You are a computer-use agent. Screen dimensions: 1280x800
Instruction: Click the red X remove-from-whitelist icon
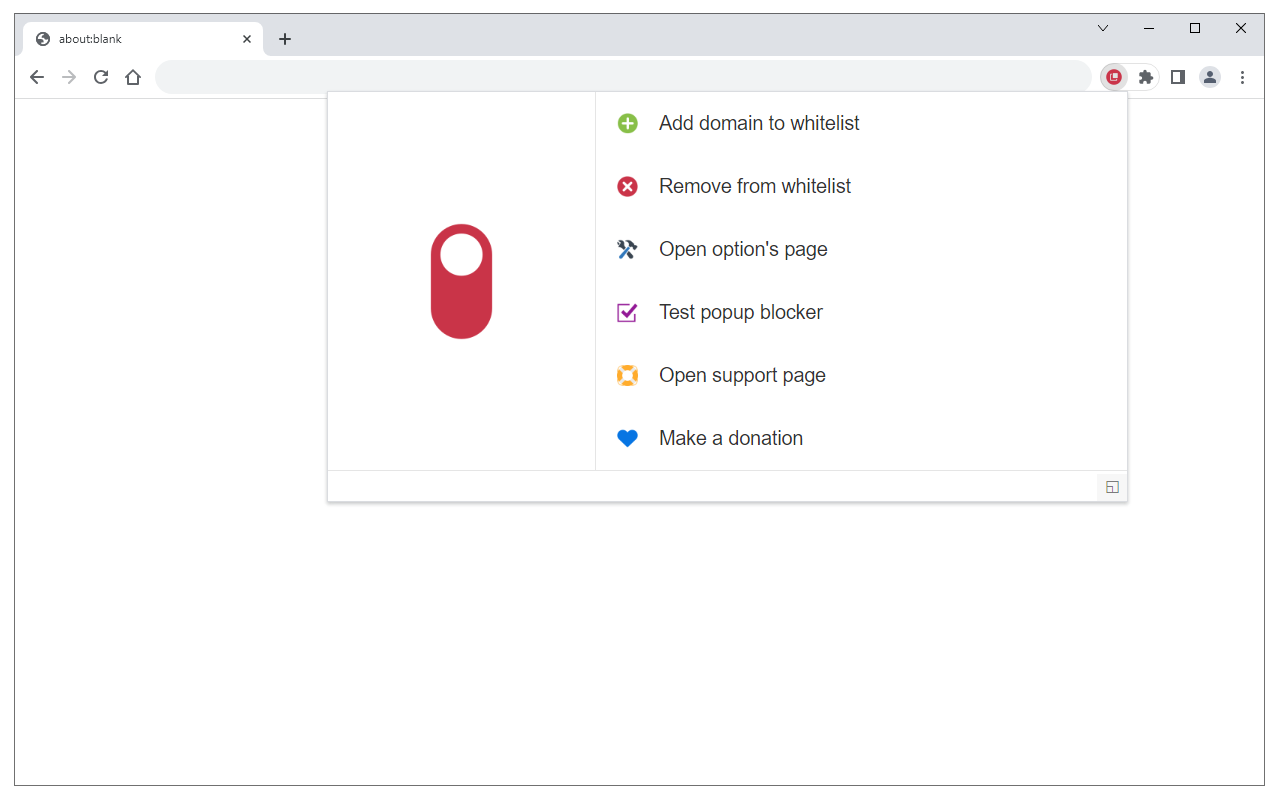(x=627, y=186)
